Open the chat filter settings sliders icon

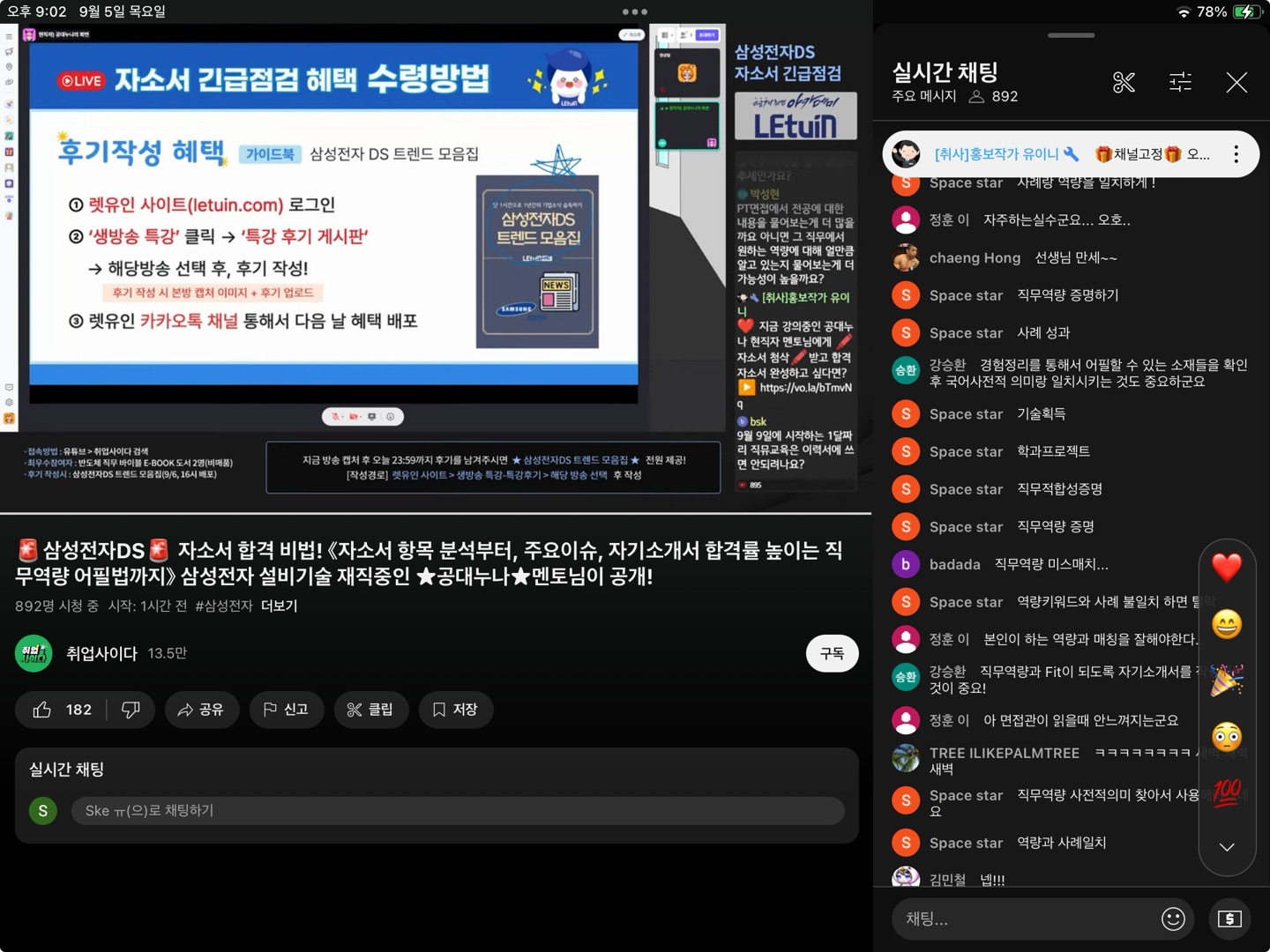(1180, 83)
